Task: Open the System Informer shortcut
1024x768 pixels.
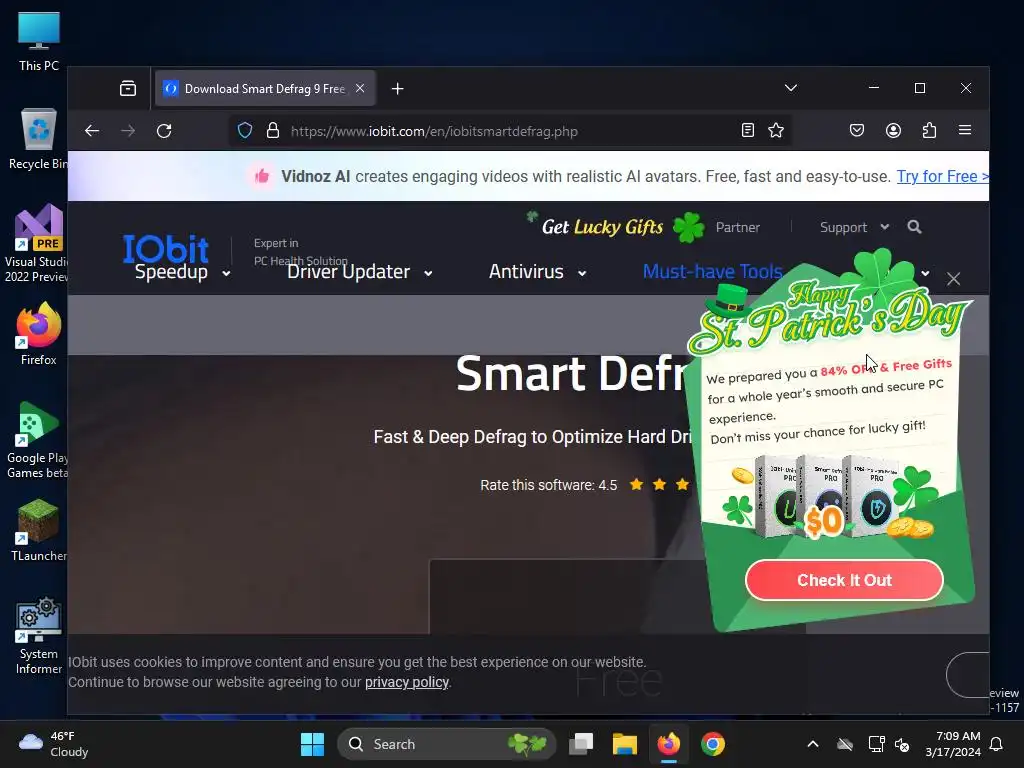Action: [39, 635]
